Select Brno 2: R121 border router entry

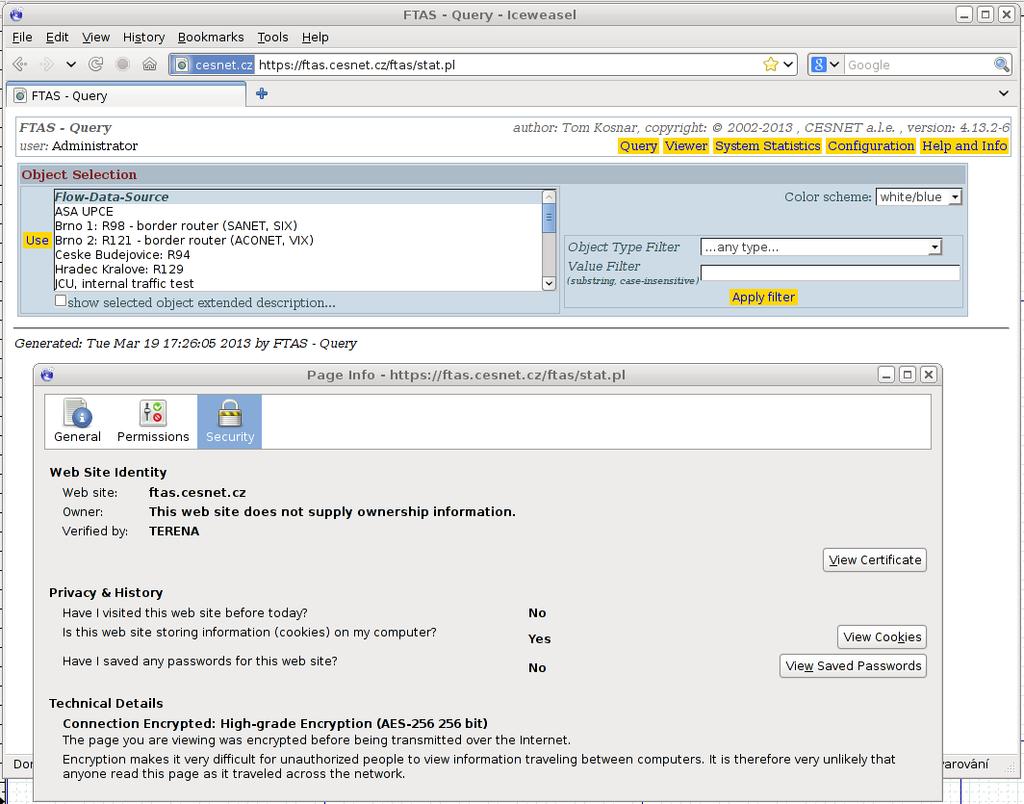298,240
